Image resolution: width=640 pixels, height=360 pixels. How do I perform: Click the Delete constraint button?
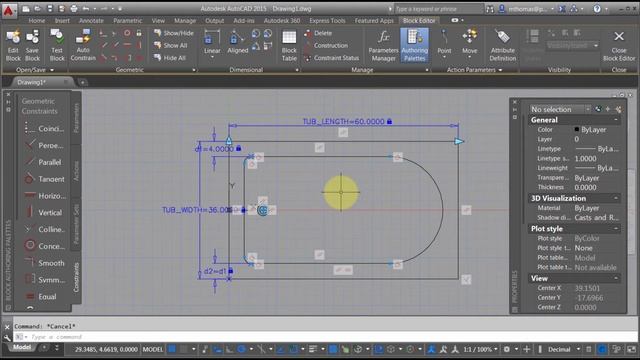click(318, 33)
